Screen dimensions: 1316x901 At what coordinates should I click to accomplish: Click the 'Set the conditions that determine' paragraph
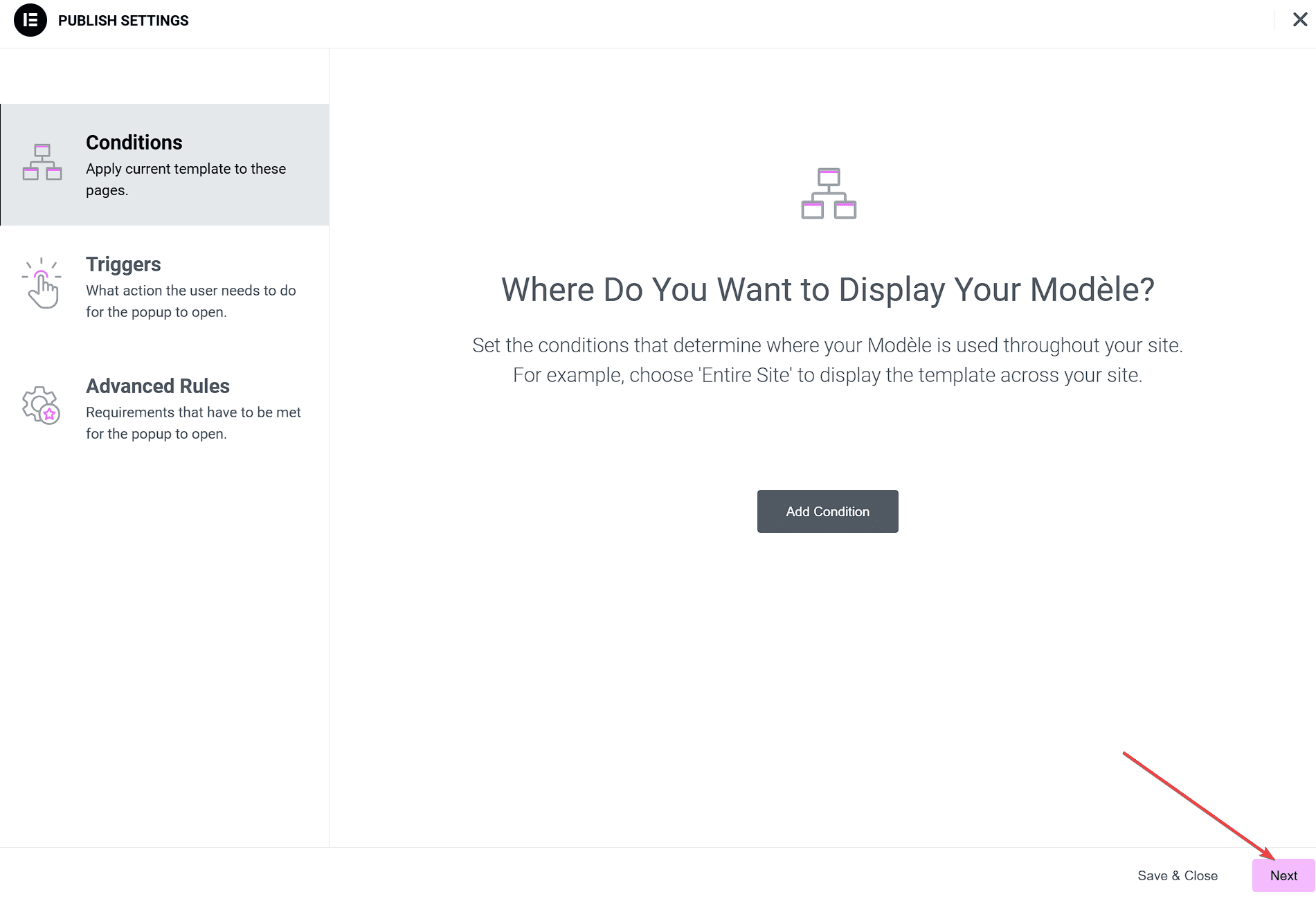point(827,360)
